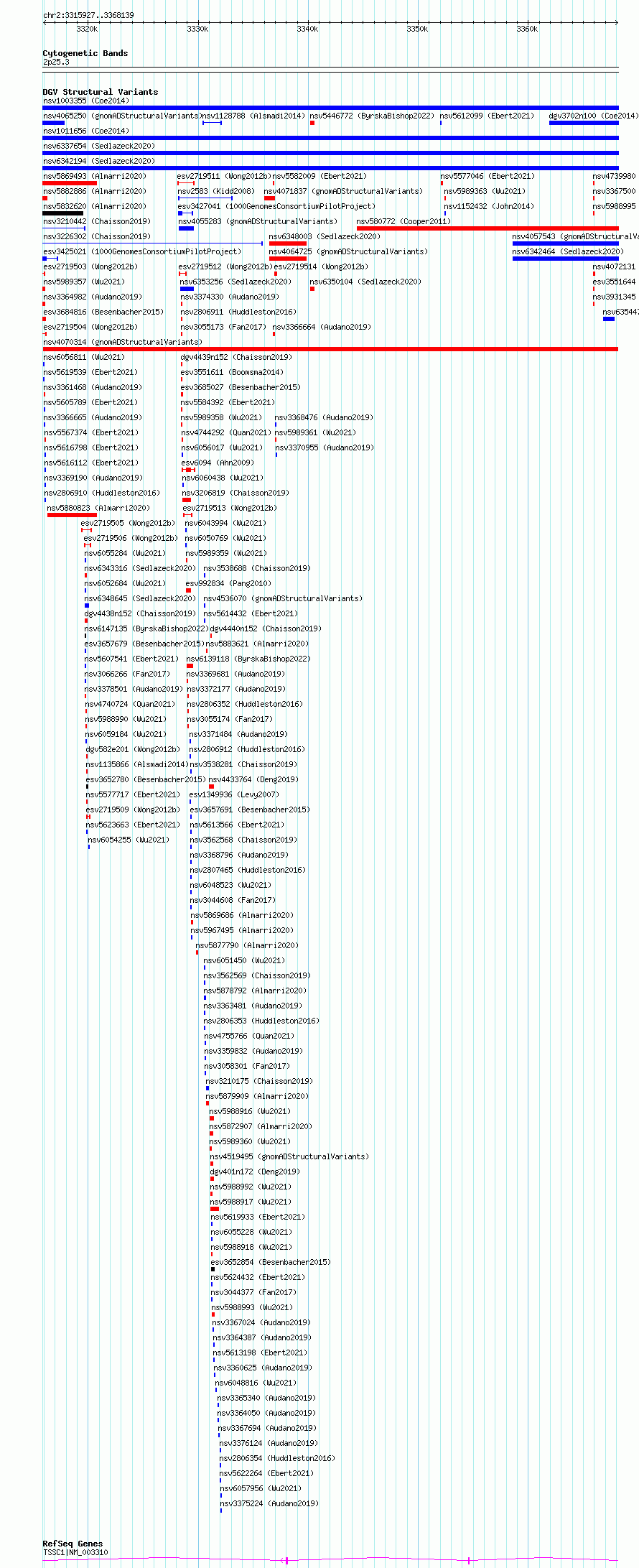The width and height of the screenshot is (639, 1568).
Task: Click dgv401n172 (Deng2019) label
Action: [x=255, y=1172]
